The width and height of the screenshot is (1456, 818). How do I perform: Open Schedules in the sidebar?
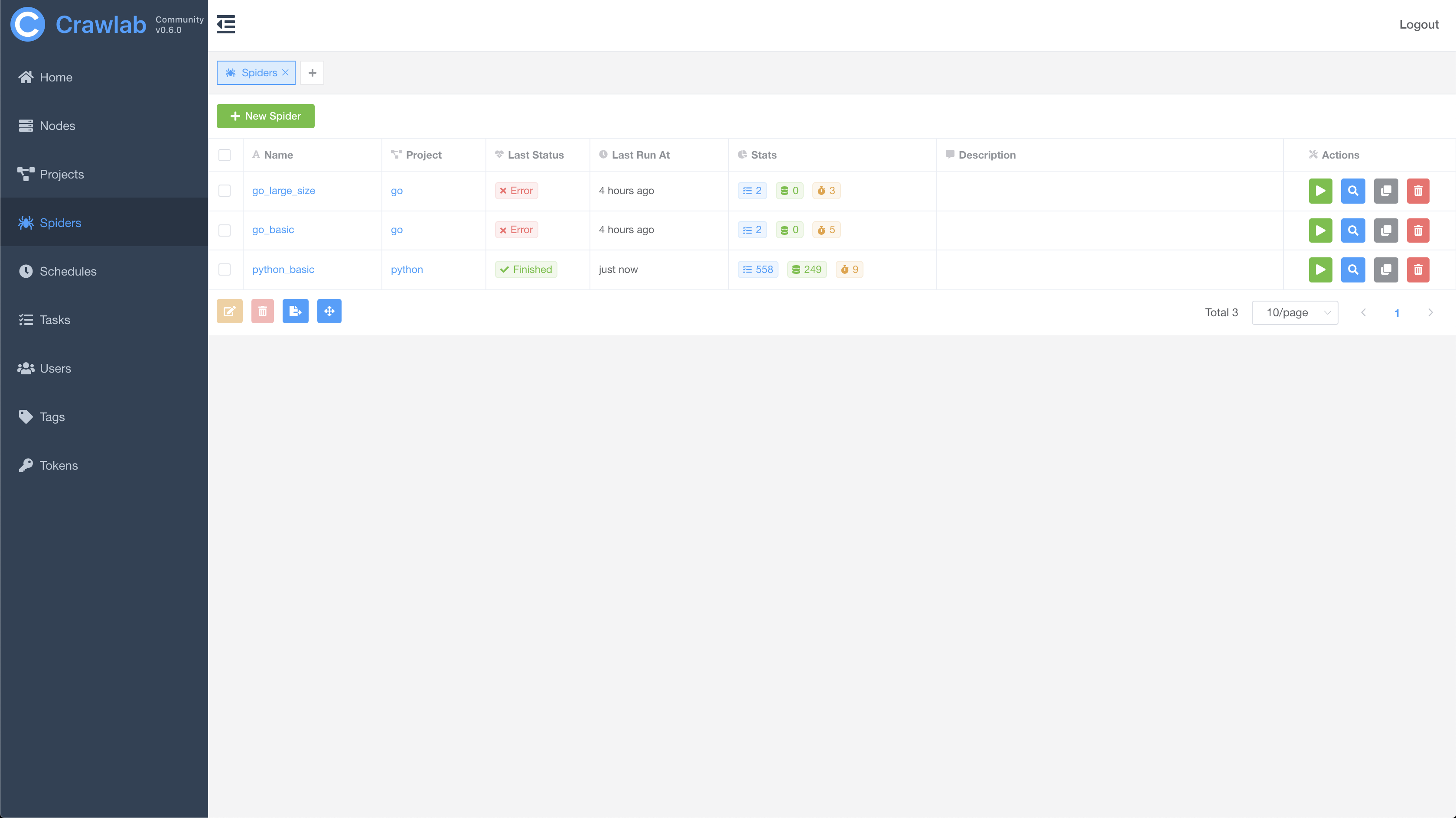(x=68, y=271)
